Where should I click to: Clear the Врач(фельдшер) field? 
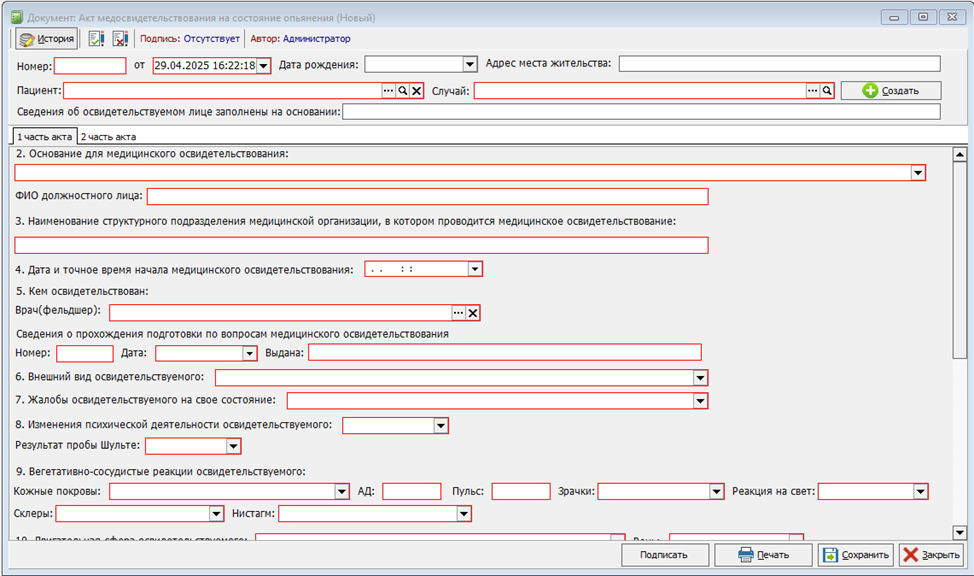point(473,313)
